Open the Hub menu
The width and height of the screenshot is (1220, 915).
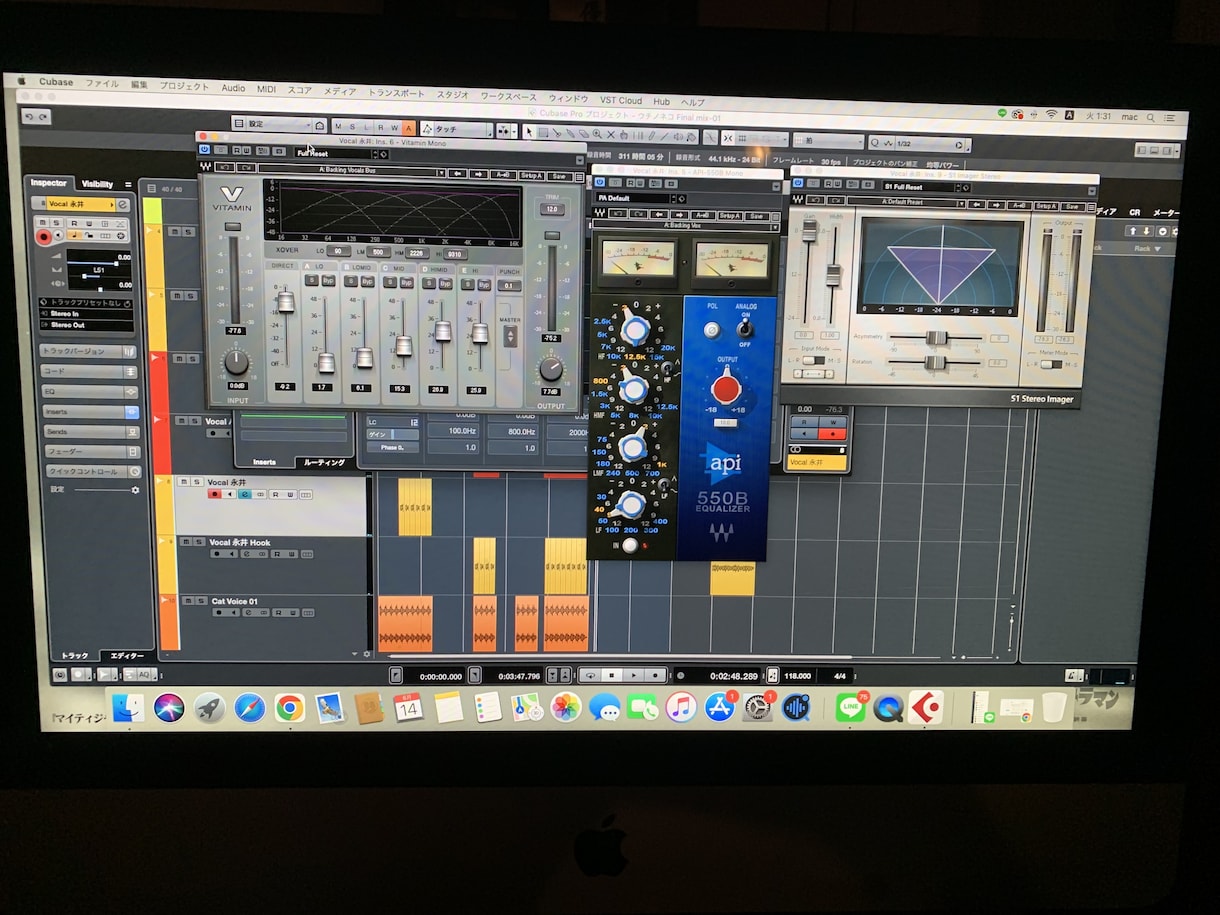662,101
